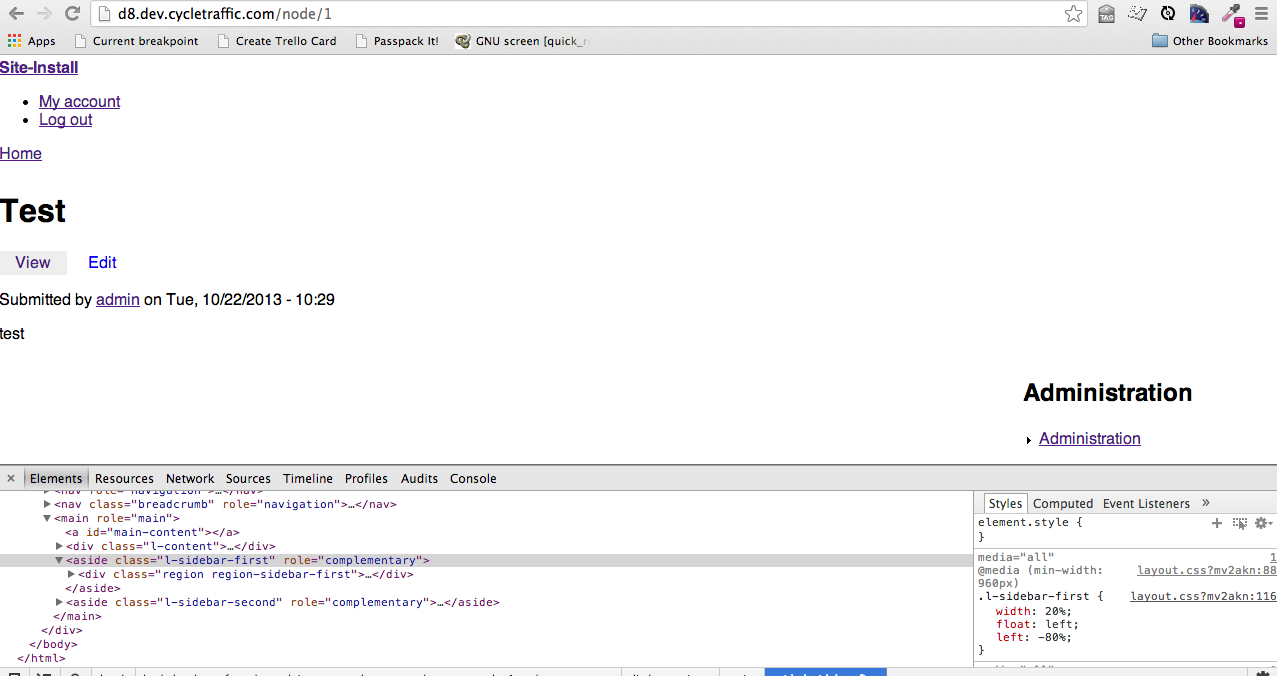
Task: Open the Styles pane settings gear
Action: click(x=1262, y=523)
